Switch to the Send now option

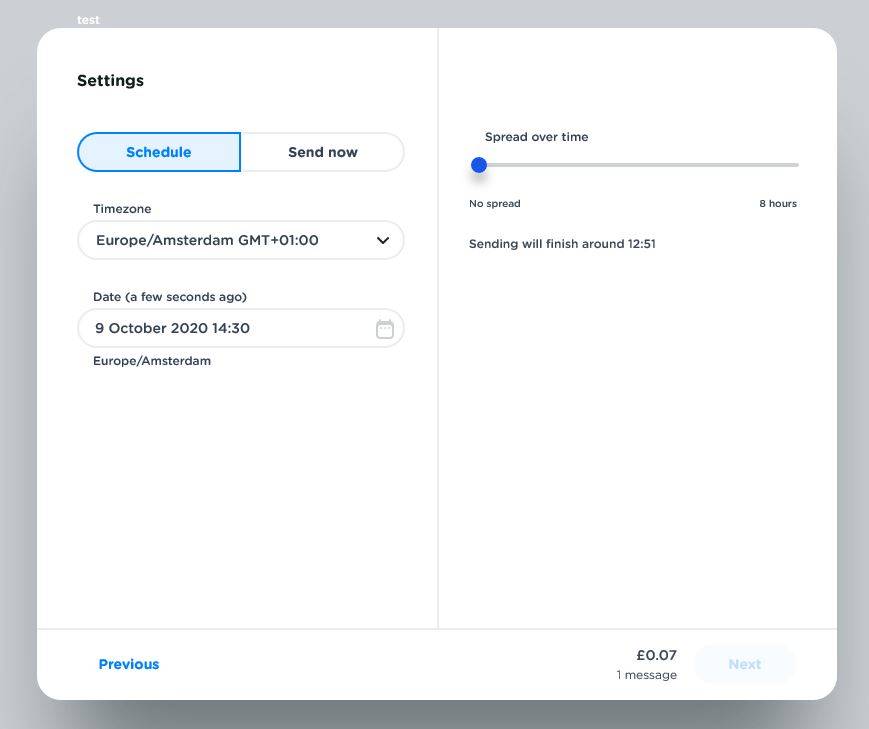click(x=322, y=152)
